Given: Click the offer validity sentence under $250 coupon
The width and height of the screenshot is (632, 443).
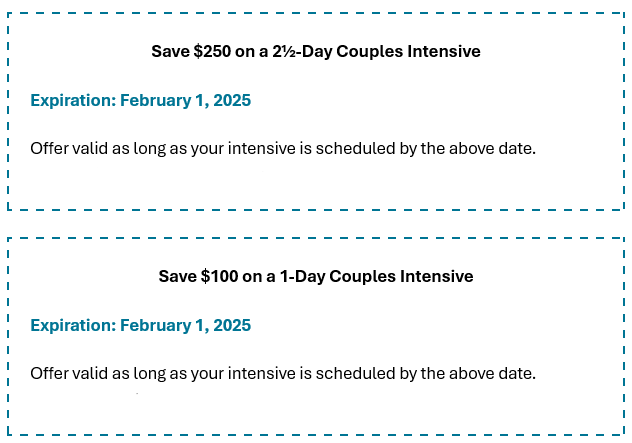Looking at the screenshot, I should point(283,149).
